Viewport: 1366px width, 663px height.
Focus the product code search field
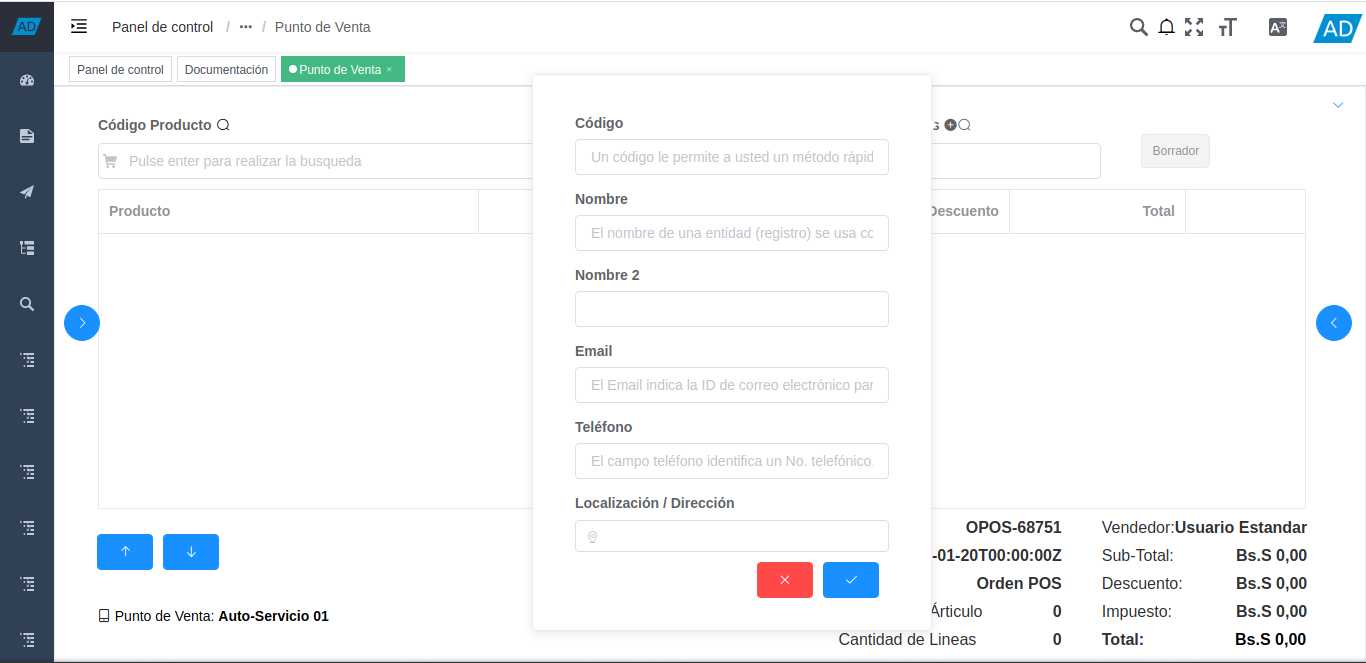click(x=315, y=161)
